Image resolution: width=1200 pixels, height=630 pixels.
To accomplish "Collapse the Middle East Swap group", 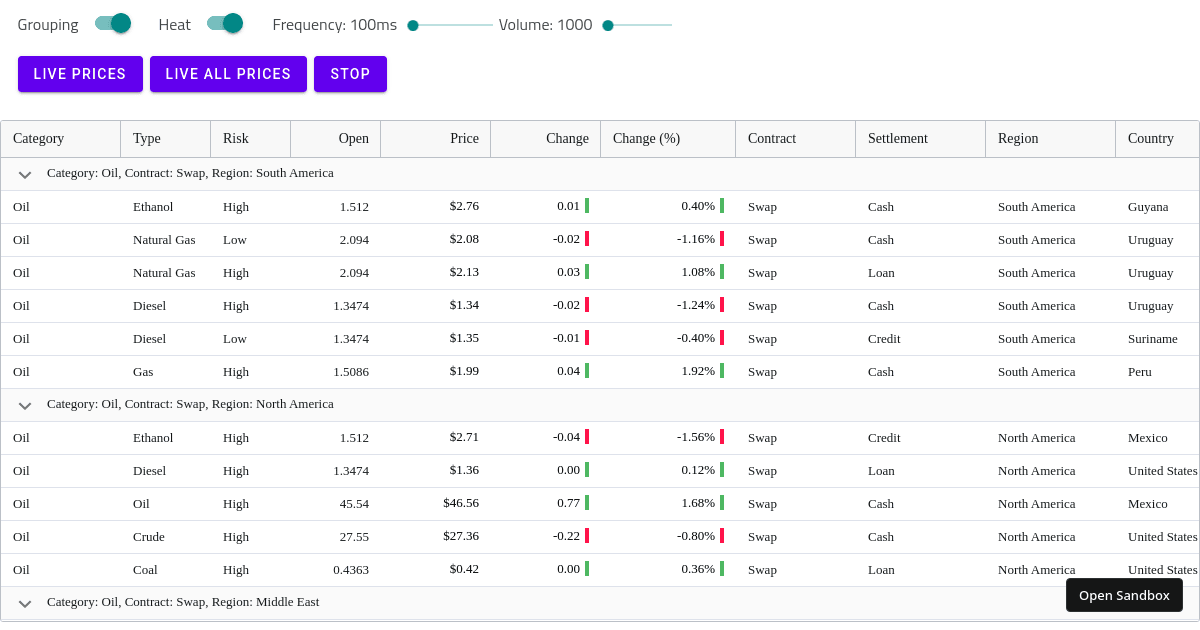I will point(25,603).
